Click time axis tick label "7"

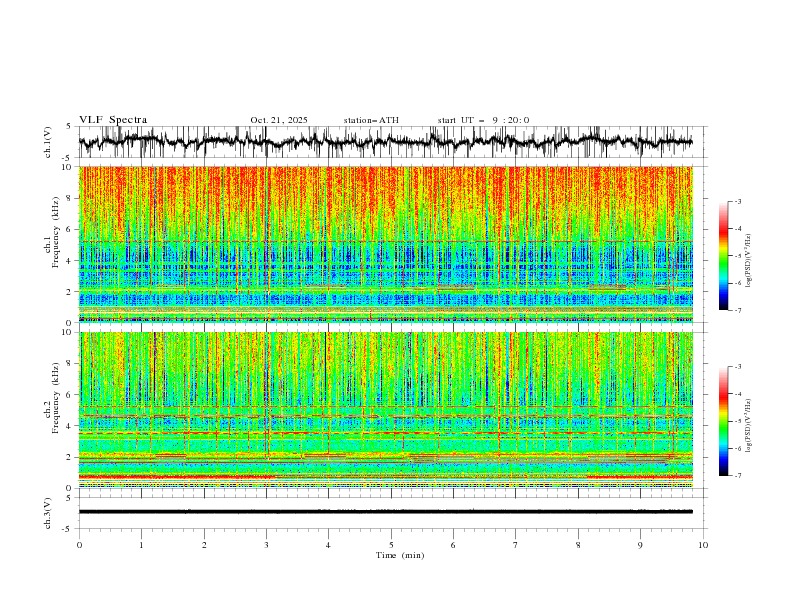[516, 545]
